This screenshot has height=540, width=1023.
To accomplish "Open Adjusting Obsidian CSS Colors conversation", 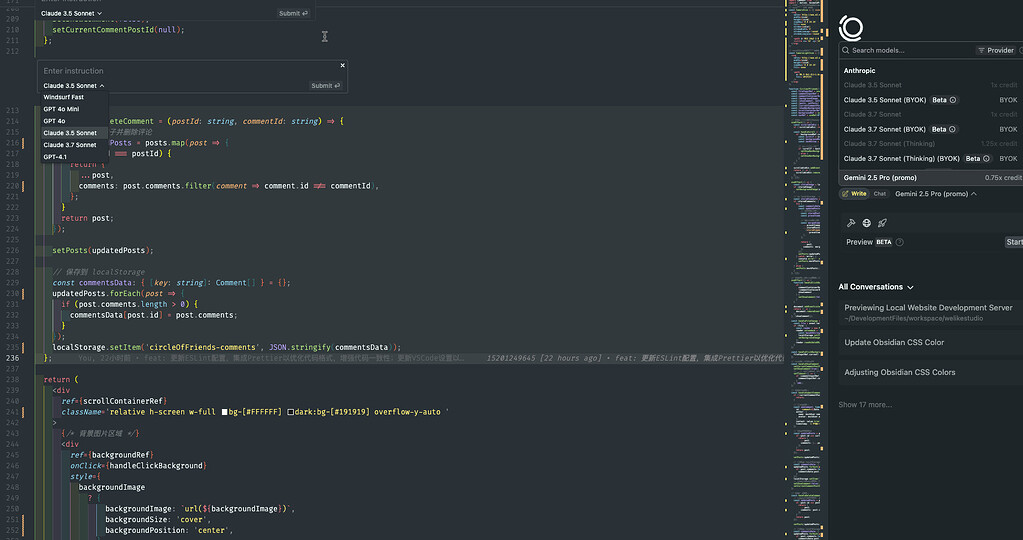I will click(930, 372).
